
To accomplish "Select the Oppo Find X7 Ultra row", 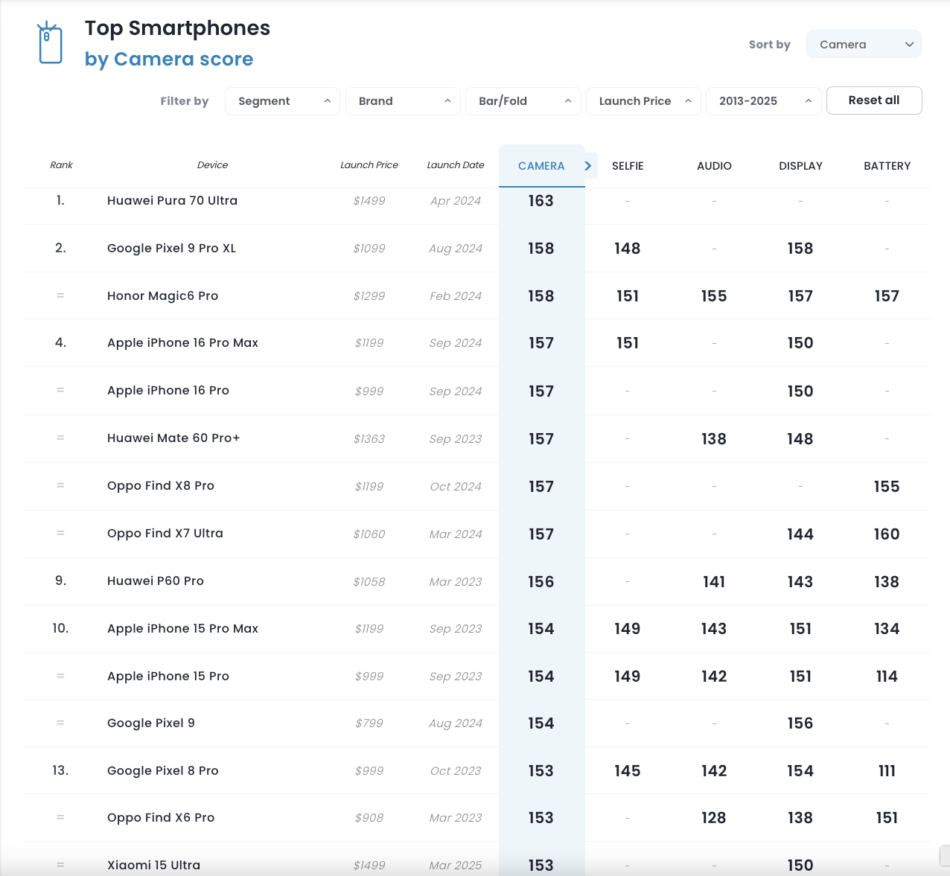I will tap(476, 534).
